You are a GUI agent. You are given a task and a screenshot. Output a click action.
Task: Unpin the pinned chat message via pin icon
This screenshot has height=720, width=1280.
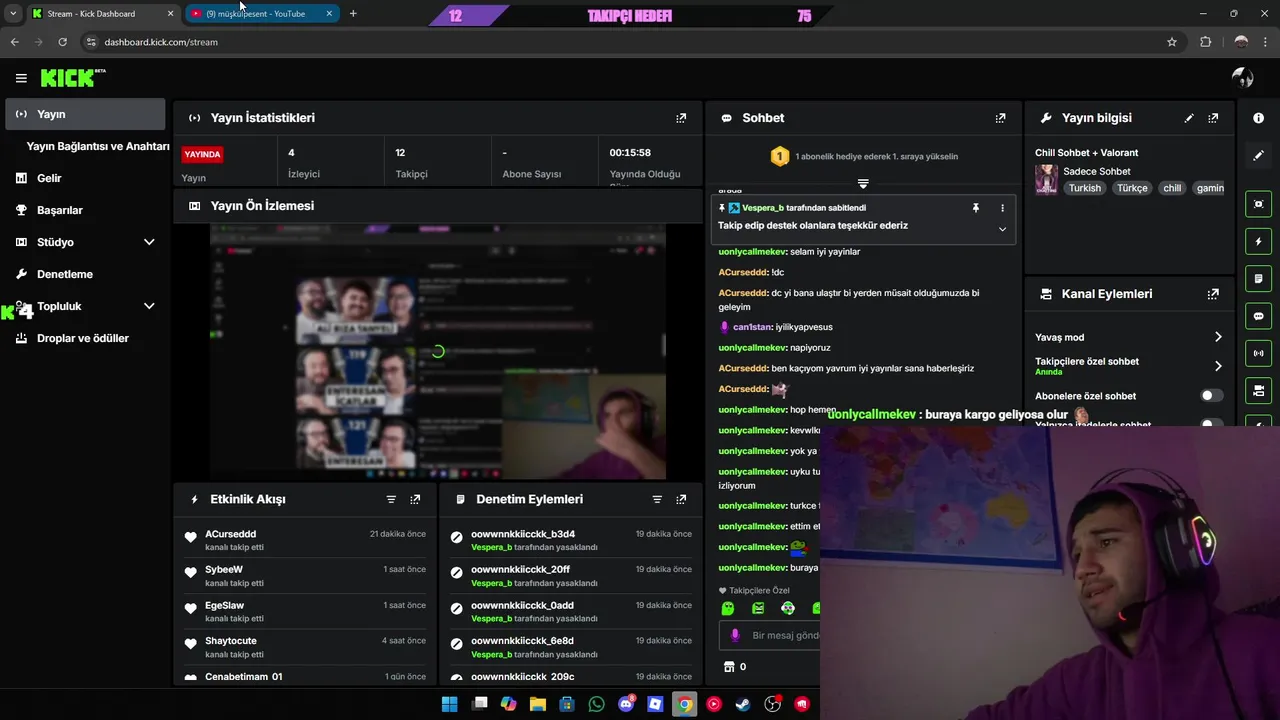pyautogui.click(x=976, y=208)
